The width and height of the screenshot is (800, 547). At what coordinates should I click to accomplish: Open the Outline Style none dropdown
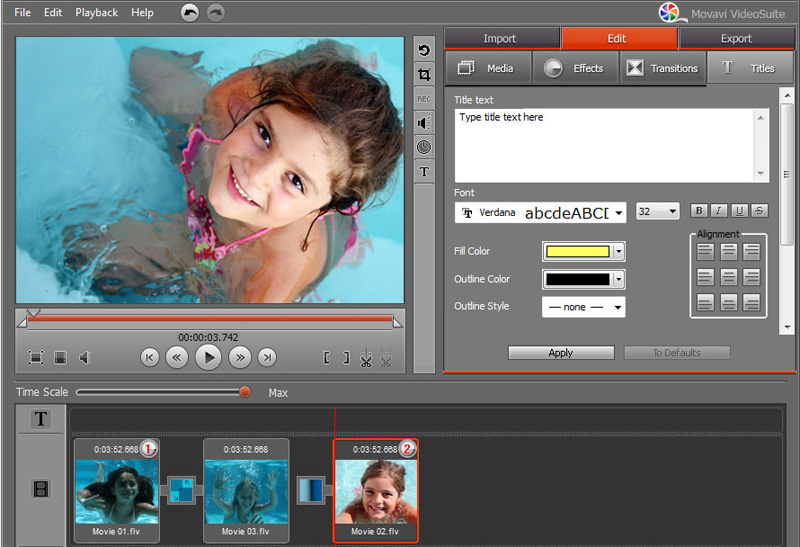click(x=584, y=307)
